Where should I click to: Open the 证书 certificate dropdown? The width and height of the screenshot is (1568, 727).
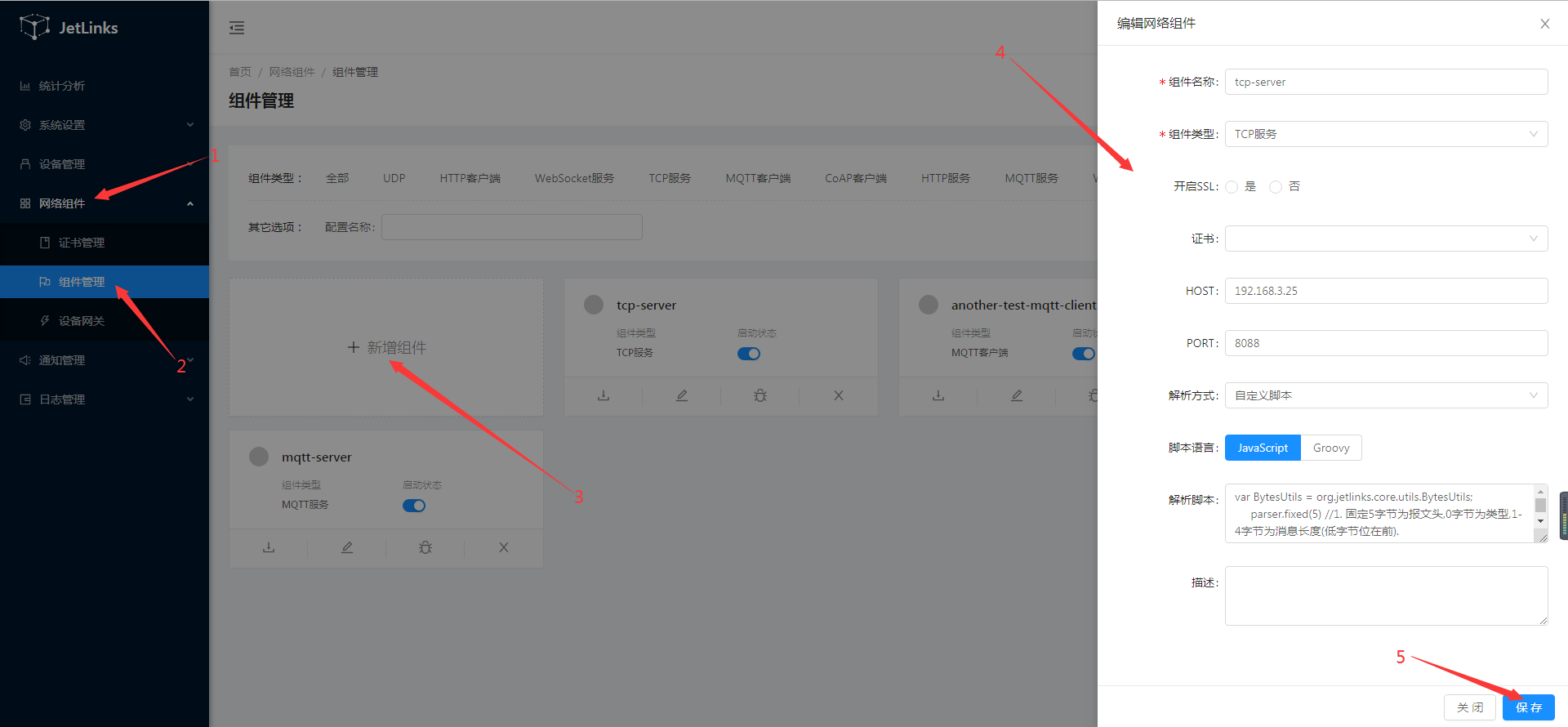[1386, 239]
